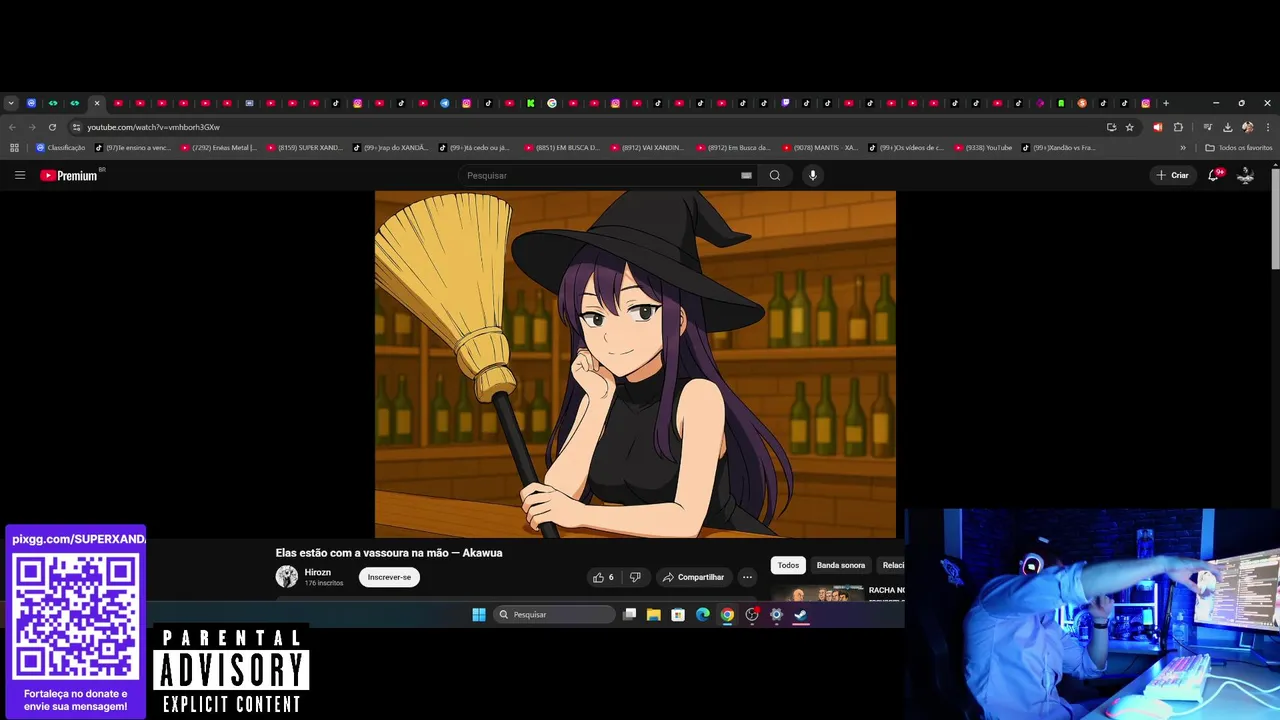This screenshot has width=1280, height=720.
Task: Open Chrome extensions puzzle icon
Action: point(1178,127)
